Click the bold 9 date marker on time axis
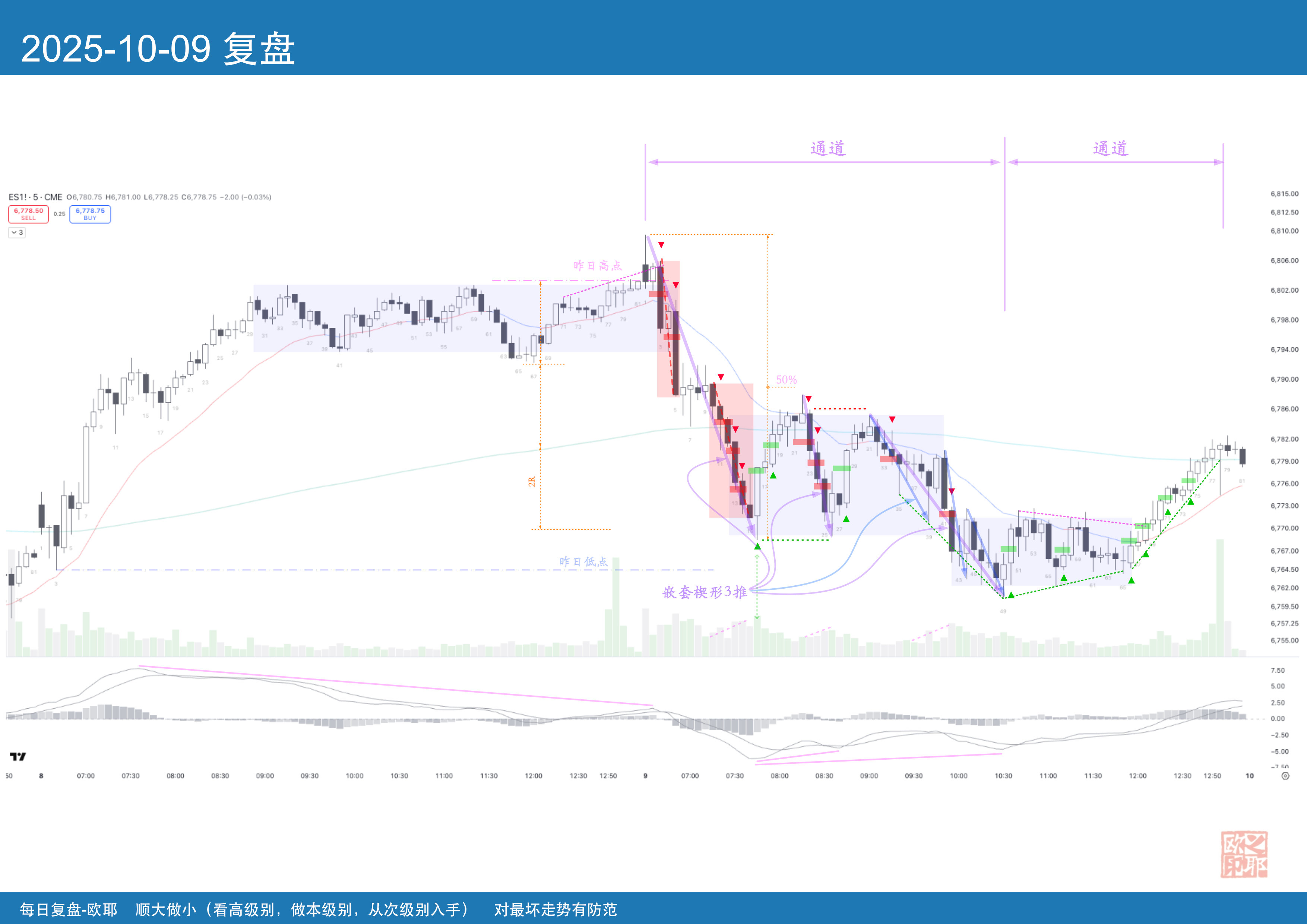 (x=645, y=776)
